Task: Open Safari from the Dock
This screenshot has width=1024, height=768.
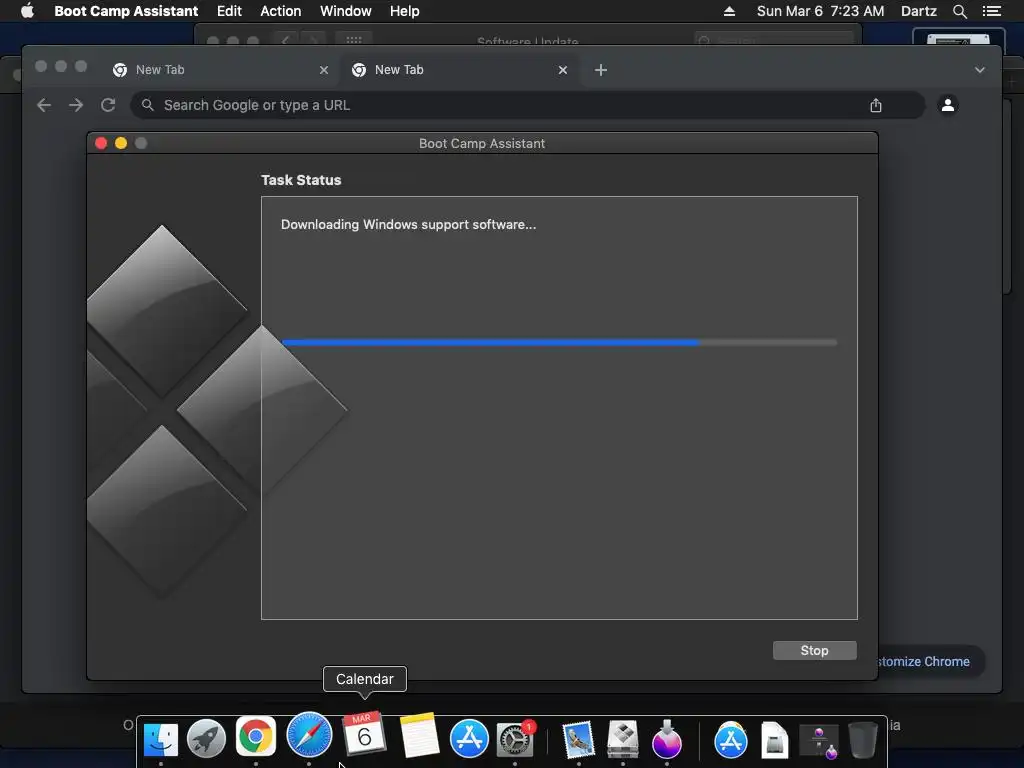Action: coord(309,735)
